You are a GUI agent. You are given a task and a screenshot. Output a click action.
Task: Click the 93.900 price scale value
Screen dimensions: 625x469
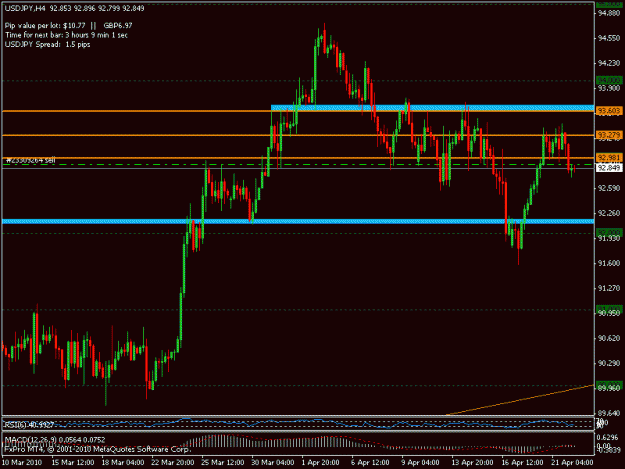click(x=609, y=88)
